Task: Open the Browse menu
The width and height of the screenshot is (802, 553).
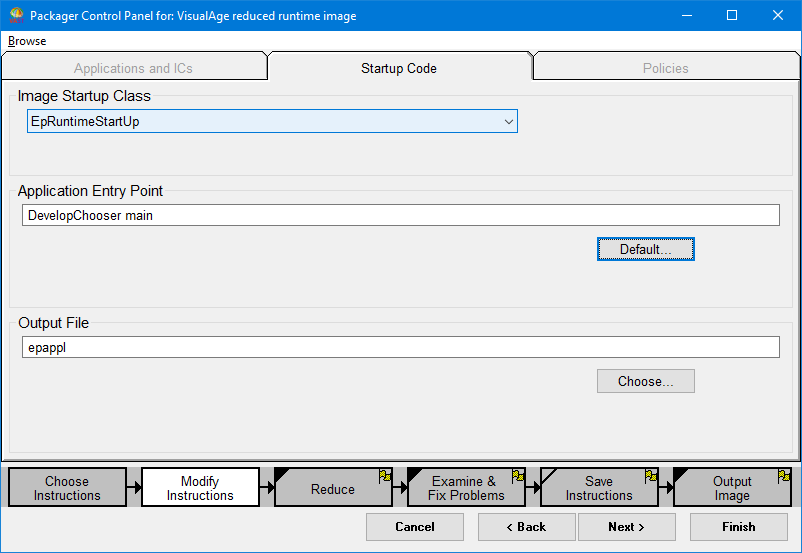Action: (27, 41)
